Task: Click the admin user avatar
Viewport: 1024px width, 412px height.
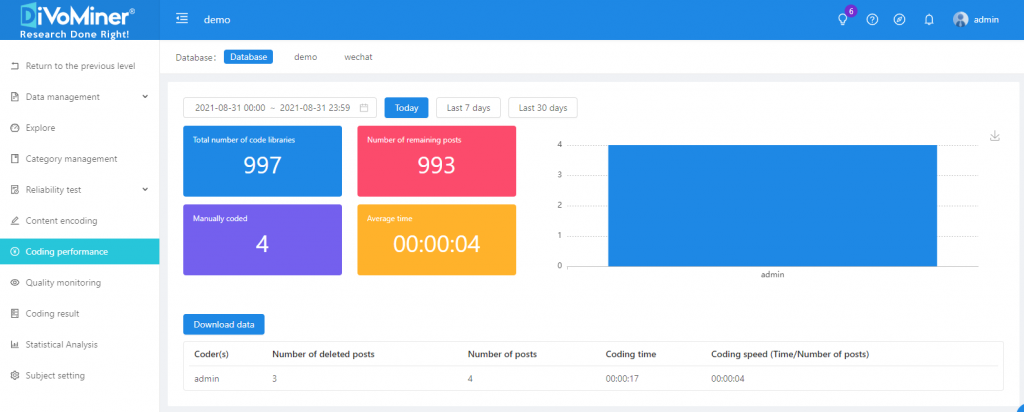Action: pos(960,19)
